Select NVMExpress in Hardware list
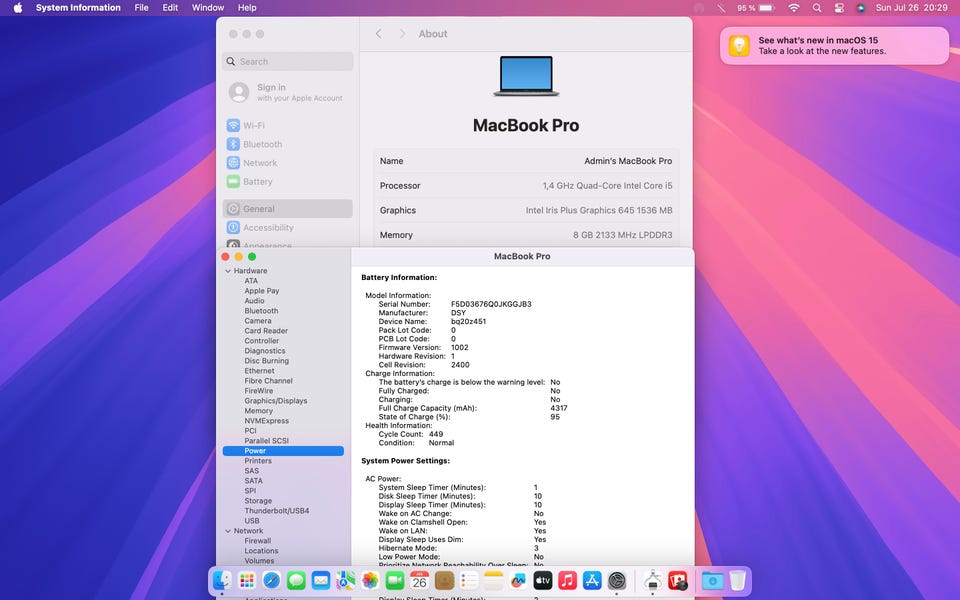Viewport: 960px width, 600px height. click(266, 421)
